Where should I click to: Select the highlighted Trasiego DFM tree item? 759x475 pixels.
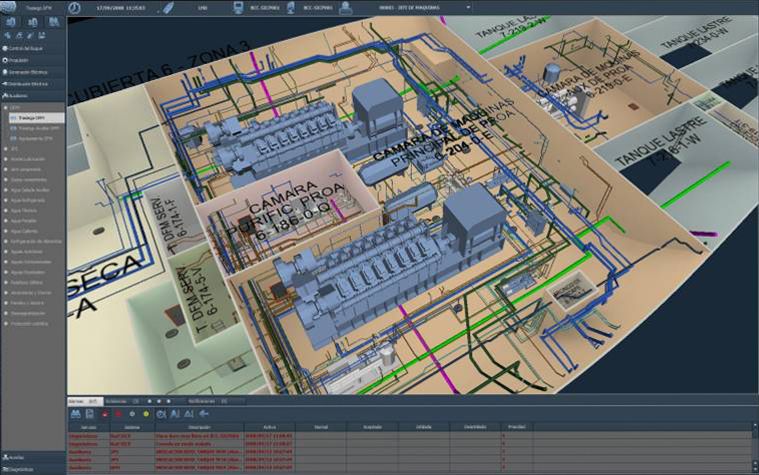tap(32, 118)
